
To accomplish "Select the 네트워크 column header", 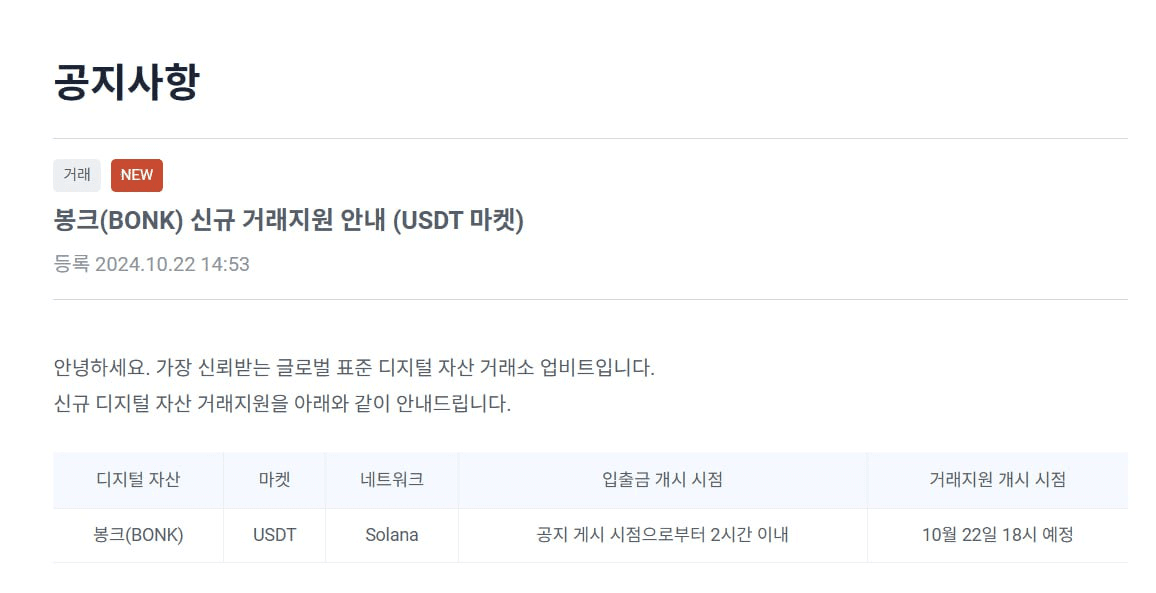I will click(x=392, y=480).
